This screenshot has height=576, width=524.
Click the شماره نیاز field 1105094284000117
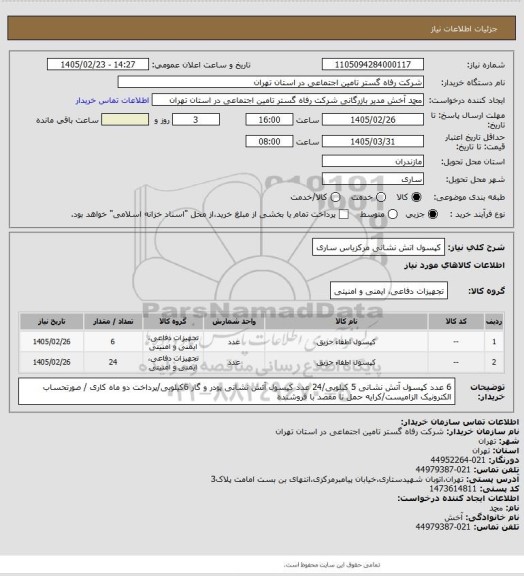pos(373,65)
